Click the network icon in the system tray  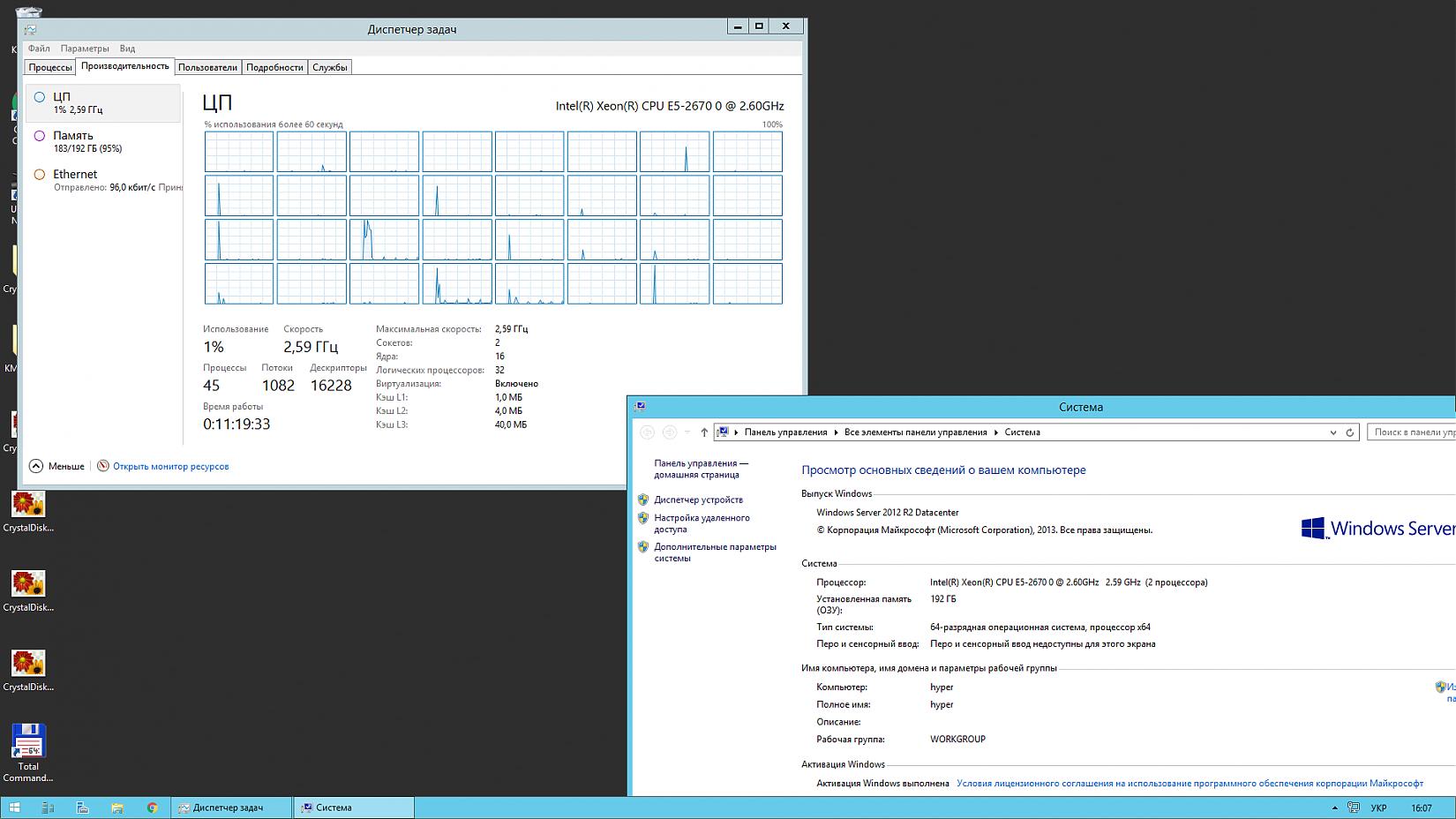coord(1353,808)
